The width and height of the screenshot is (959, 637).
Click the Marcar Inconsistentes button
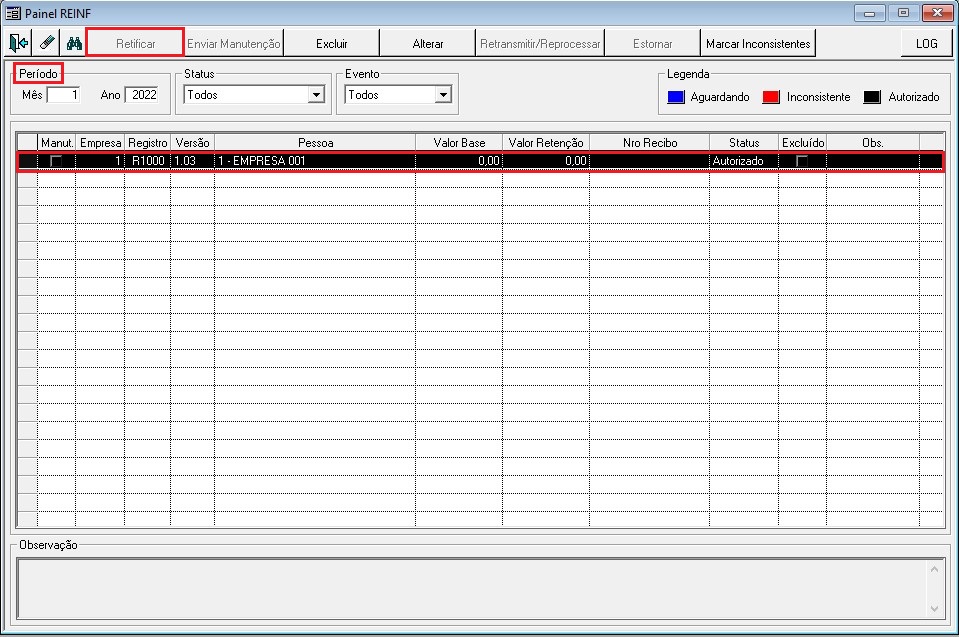coord(758,43)
